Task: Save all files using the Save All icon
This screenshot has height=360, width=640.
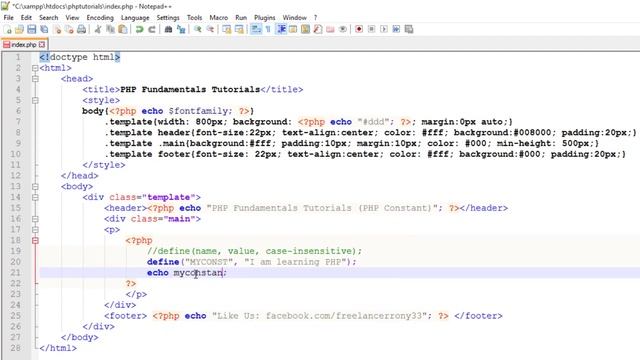Action: [x=44, y=29]
